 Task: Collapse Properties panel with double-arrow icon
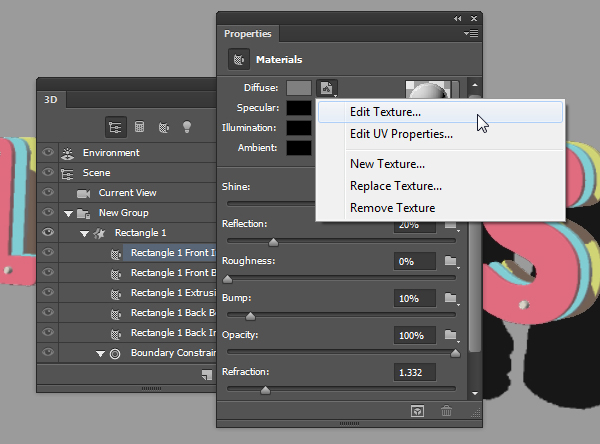(458, 18)
